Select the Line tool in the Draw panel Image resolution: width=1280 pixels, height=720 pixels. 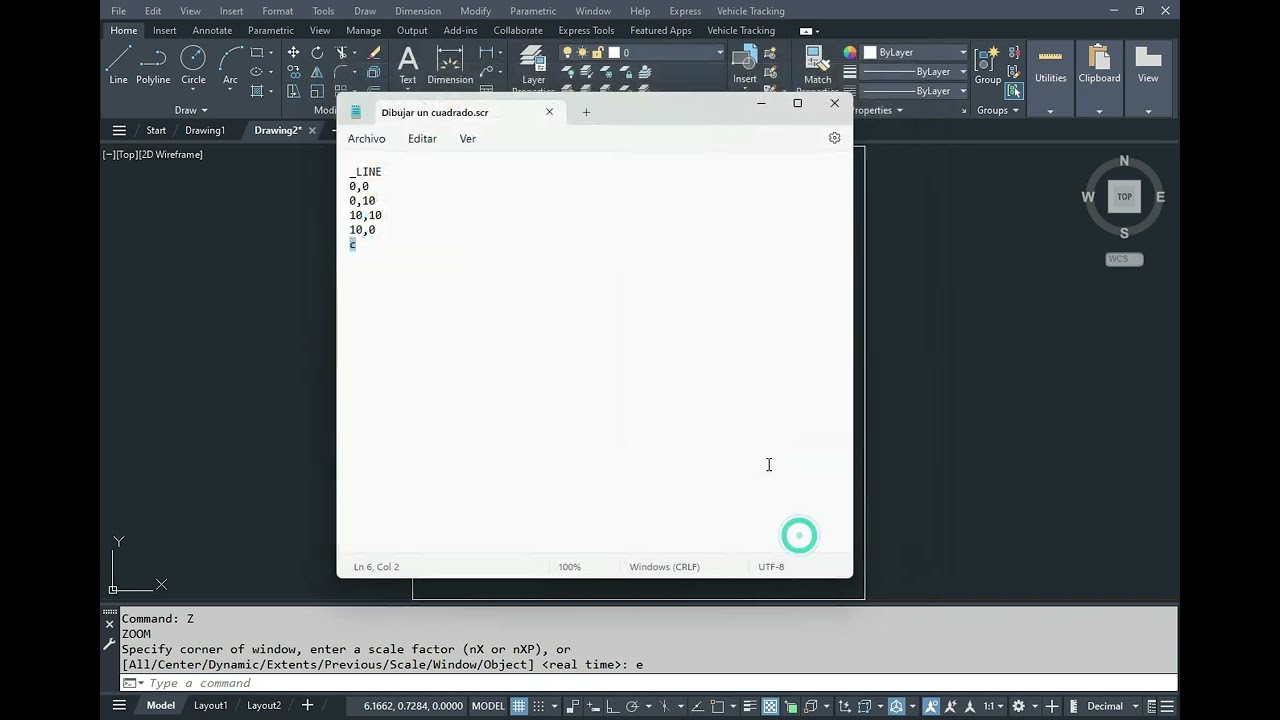[119, 64]
